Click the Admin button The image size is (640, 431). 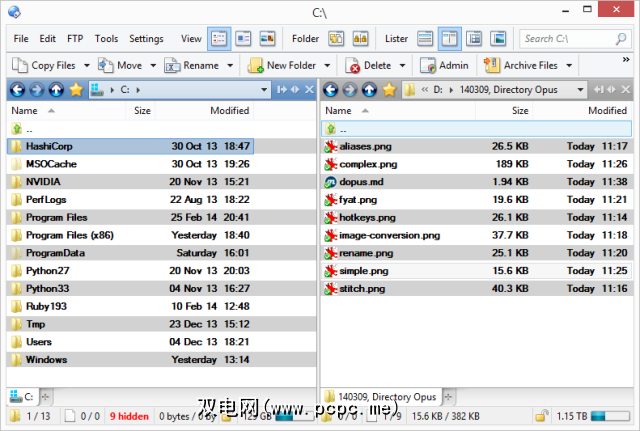coord(444,65)
